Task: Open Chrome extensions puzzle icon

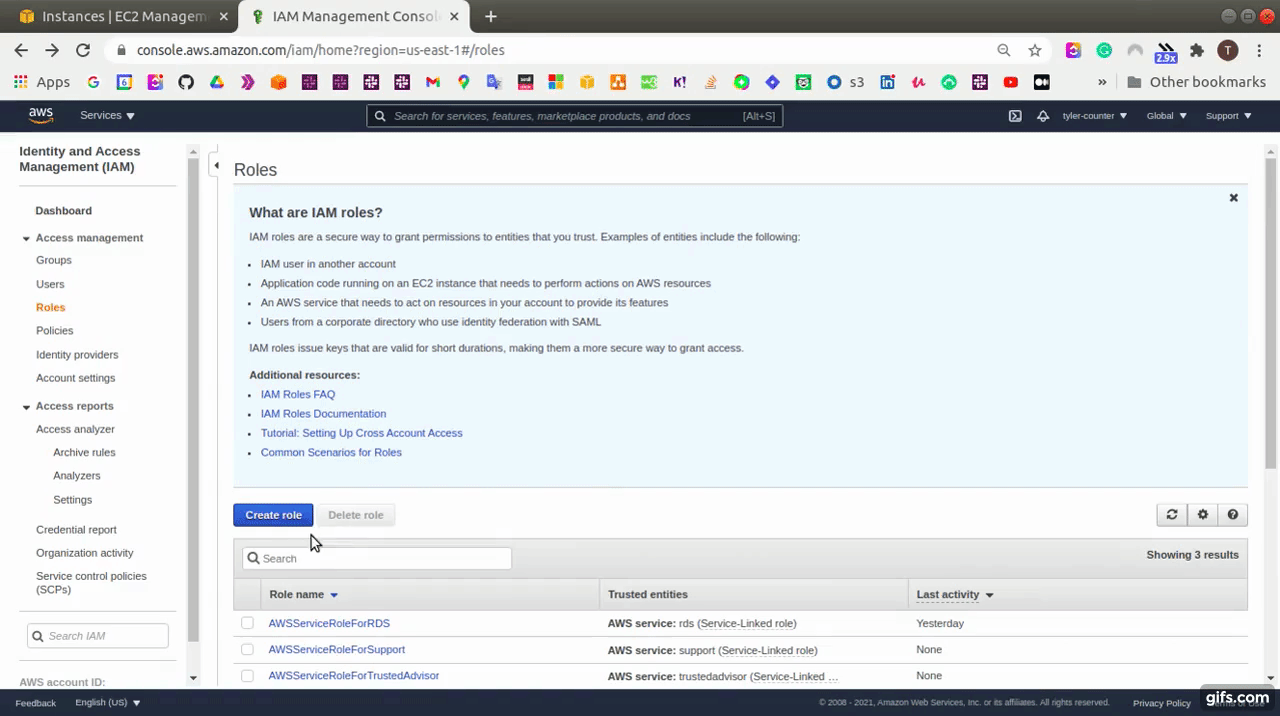Action: (x=1197, y=50)
